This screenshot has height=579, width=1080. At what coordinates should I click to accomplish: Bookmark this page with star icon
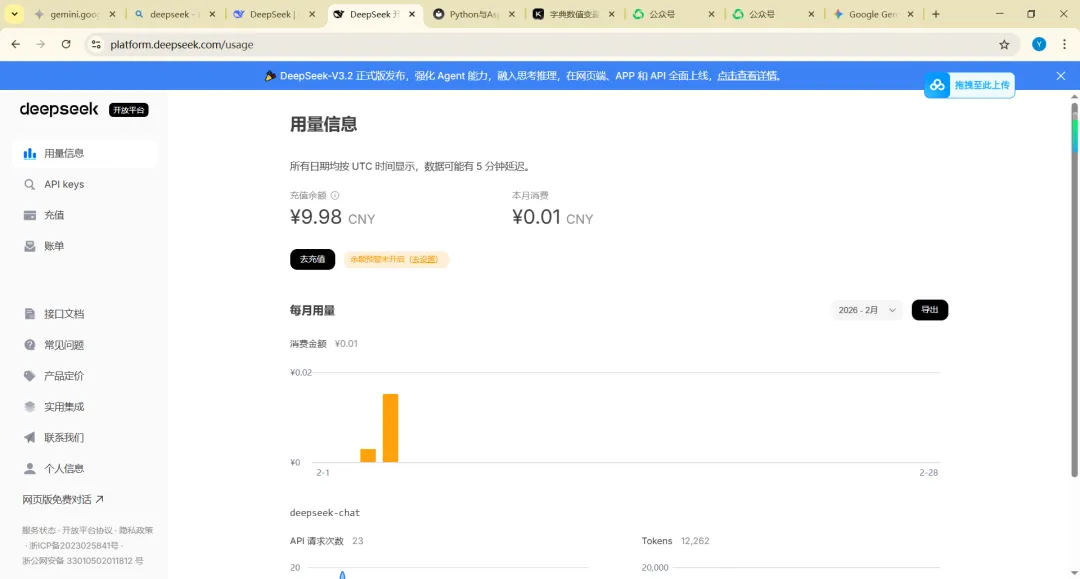pos(1004,45)
